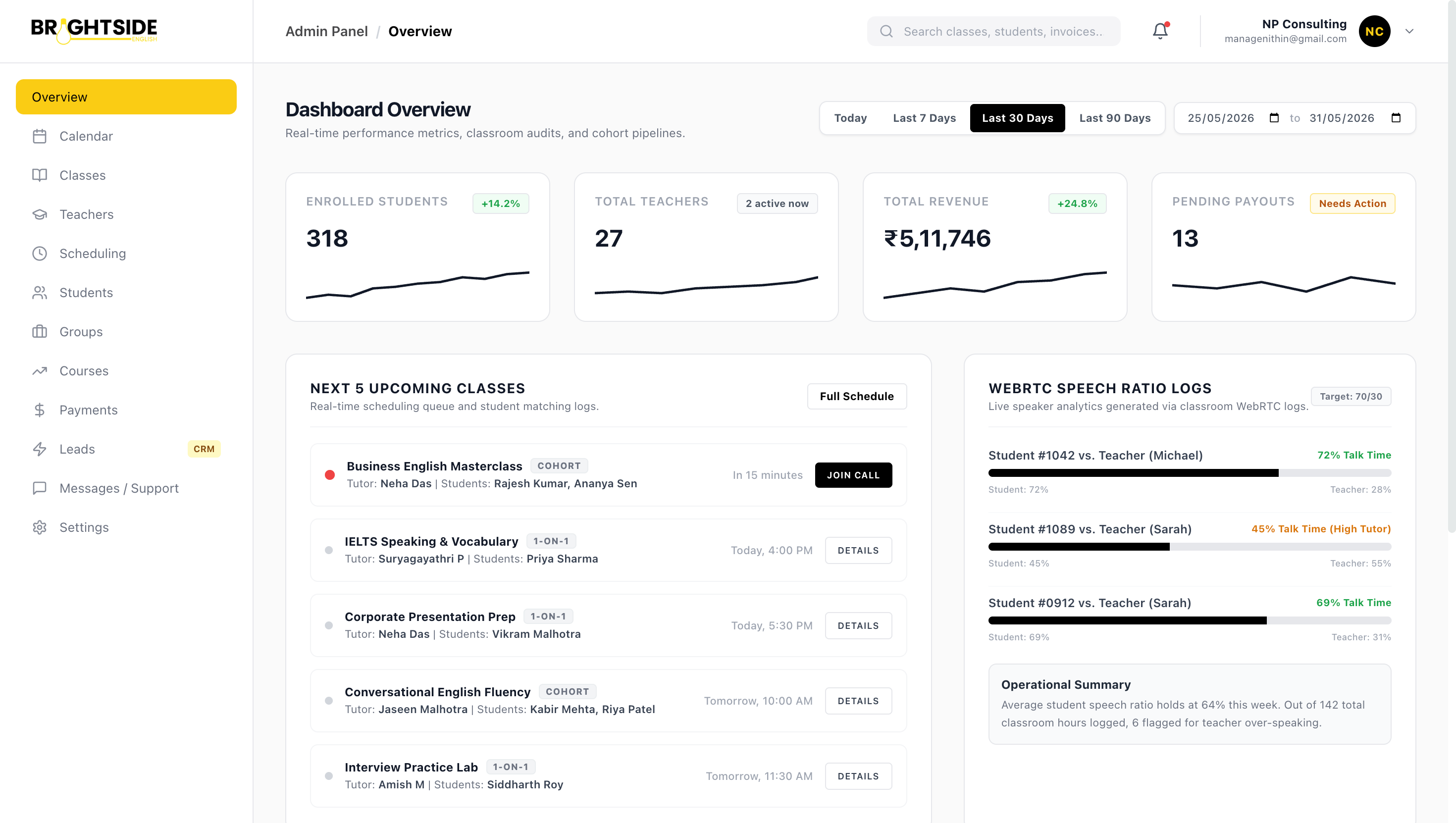The width and height of the screenshot is (1456, 823).
Task: Click the 2 active now badge
Action: (x=777, y=204)
